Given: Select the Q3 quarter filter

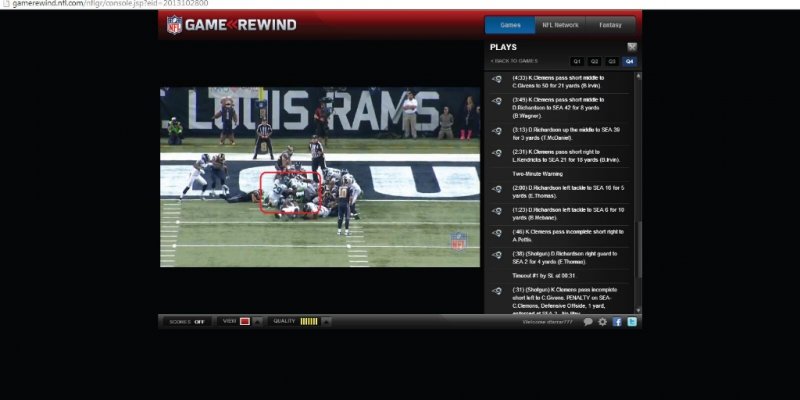Looking at the screenshot, I should [612, 62].
